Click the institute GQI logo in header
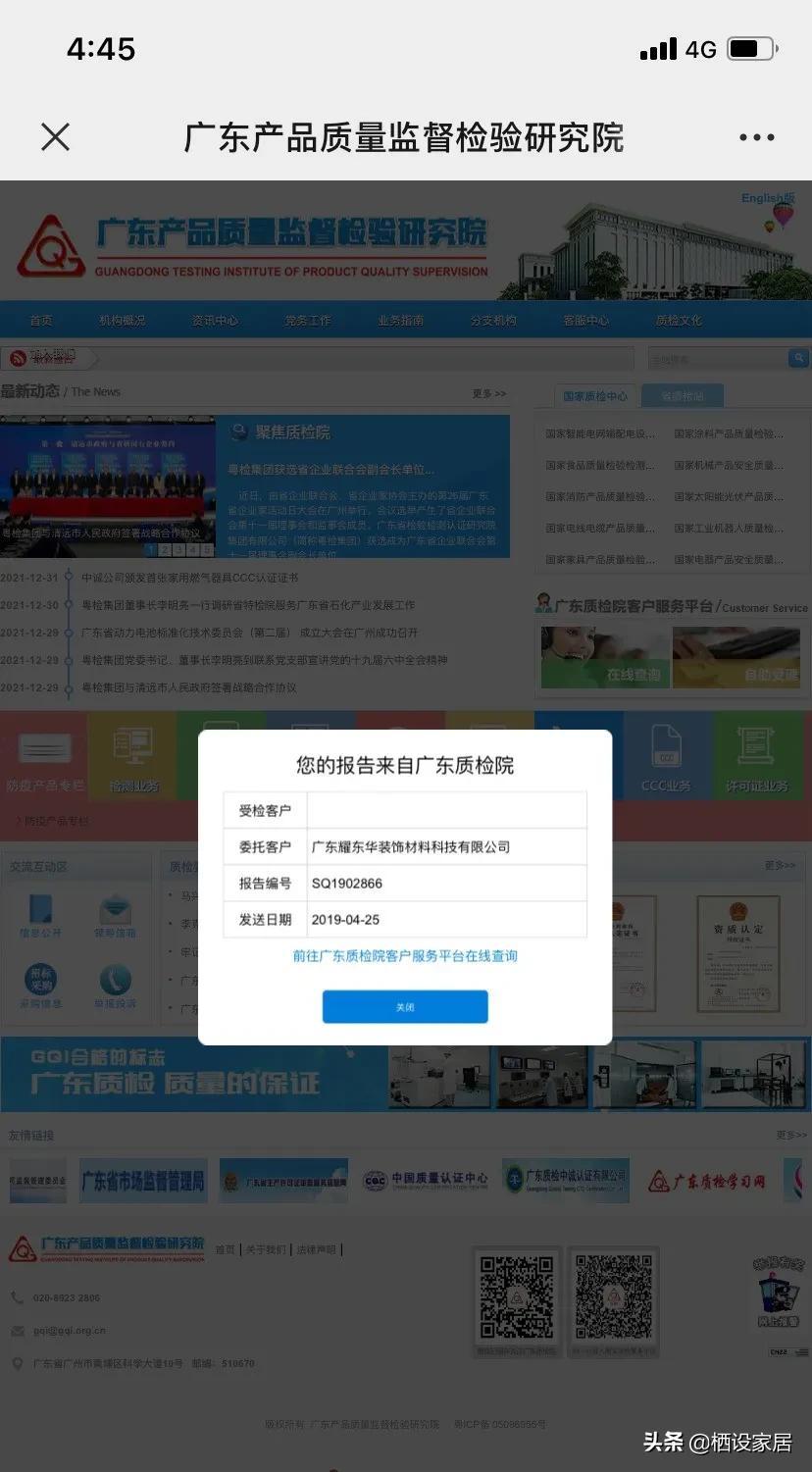The image size is (812, 1472). 50,245
